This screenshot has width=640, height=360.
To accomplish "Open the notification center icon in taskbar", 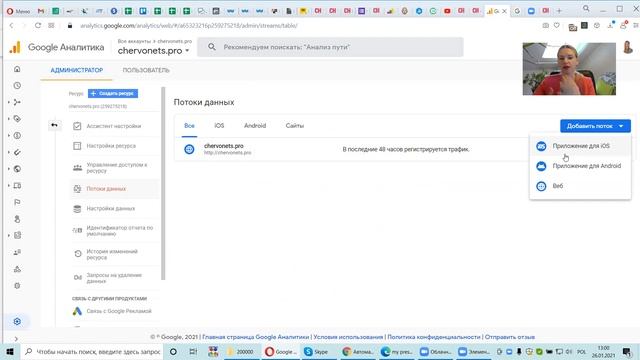I will pyautogui.click(x=627, y=351).
